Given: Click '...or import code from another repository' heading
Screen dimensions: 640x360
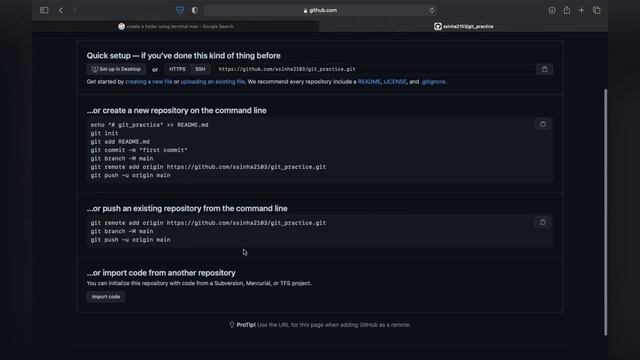Looking at the screenshot, I should pos(161,273).
